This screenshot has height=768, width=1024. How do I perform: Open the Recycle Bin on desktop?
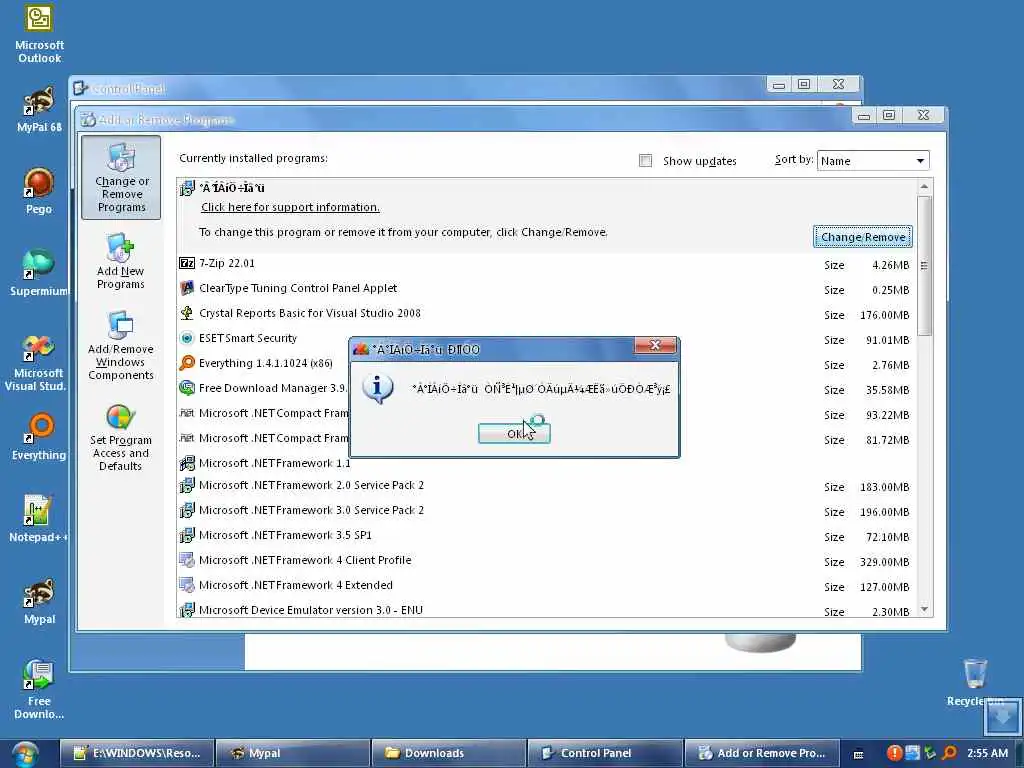[976, 682]
